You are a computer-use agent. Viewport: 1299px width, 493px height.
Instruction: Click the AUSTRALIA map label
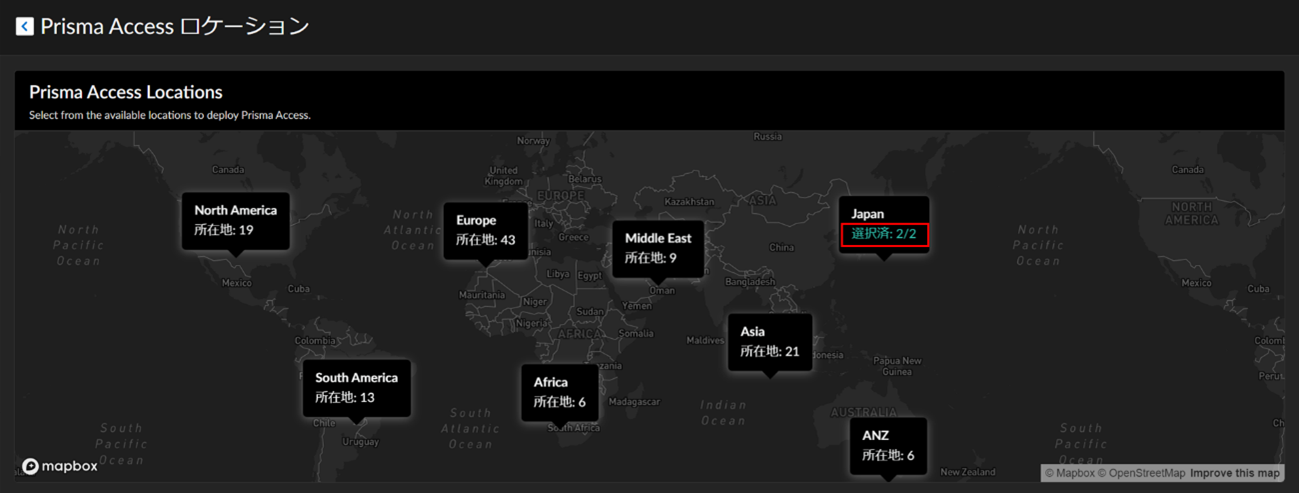(865, 412)
